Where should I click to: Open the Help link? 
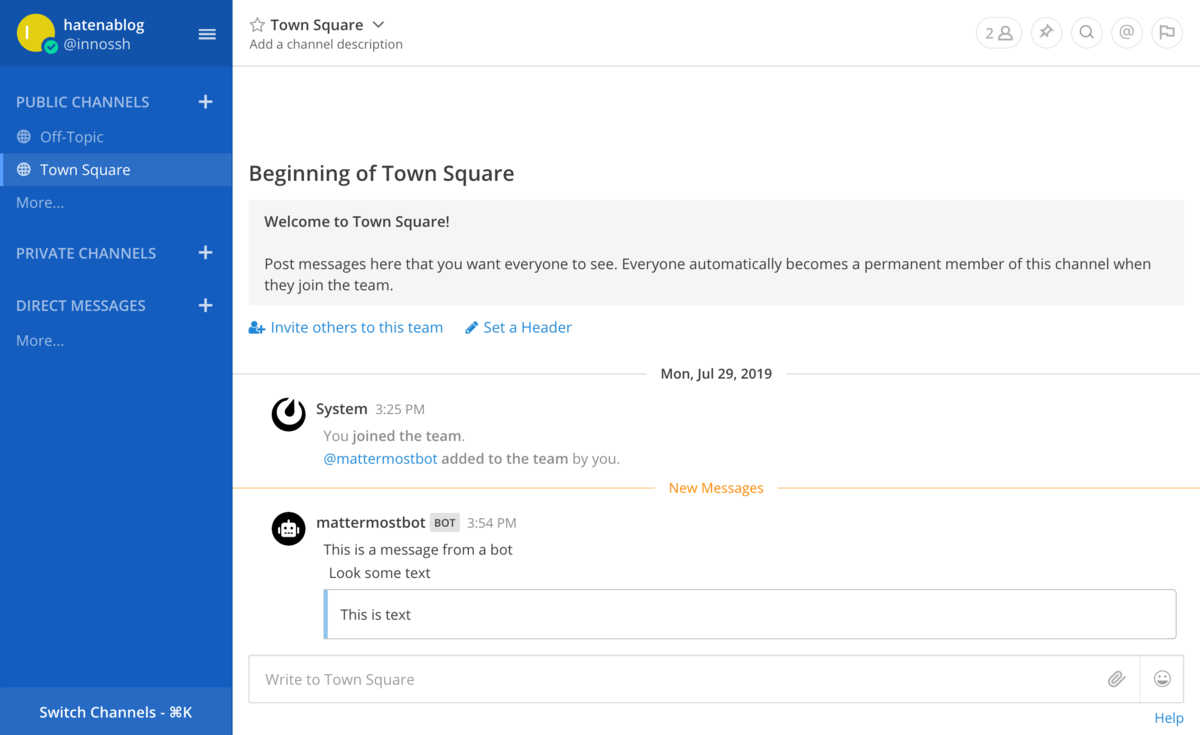pyautogui.click(x=1169, y=718)
